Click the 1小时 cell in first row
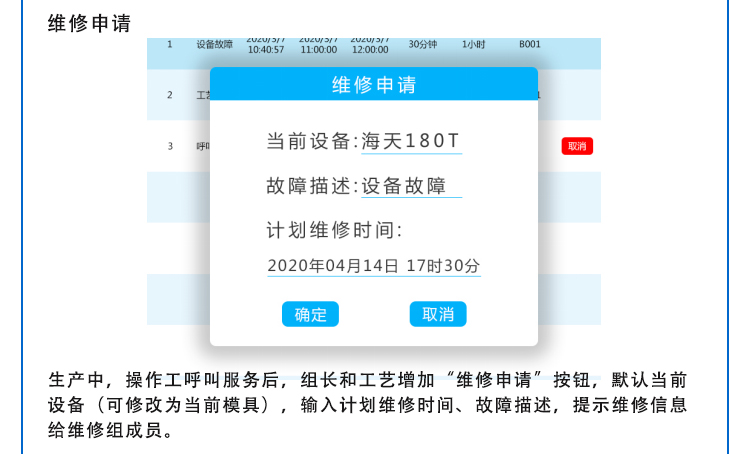 473,45
